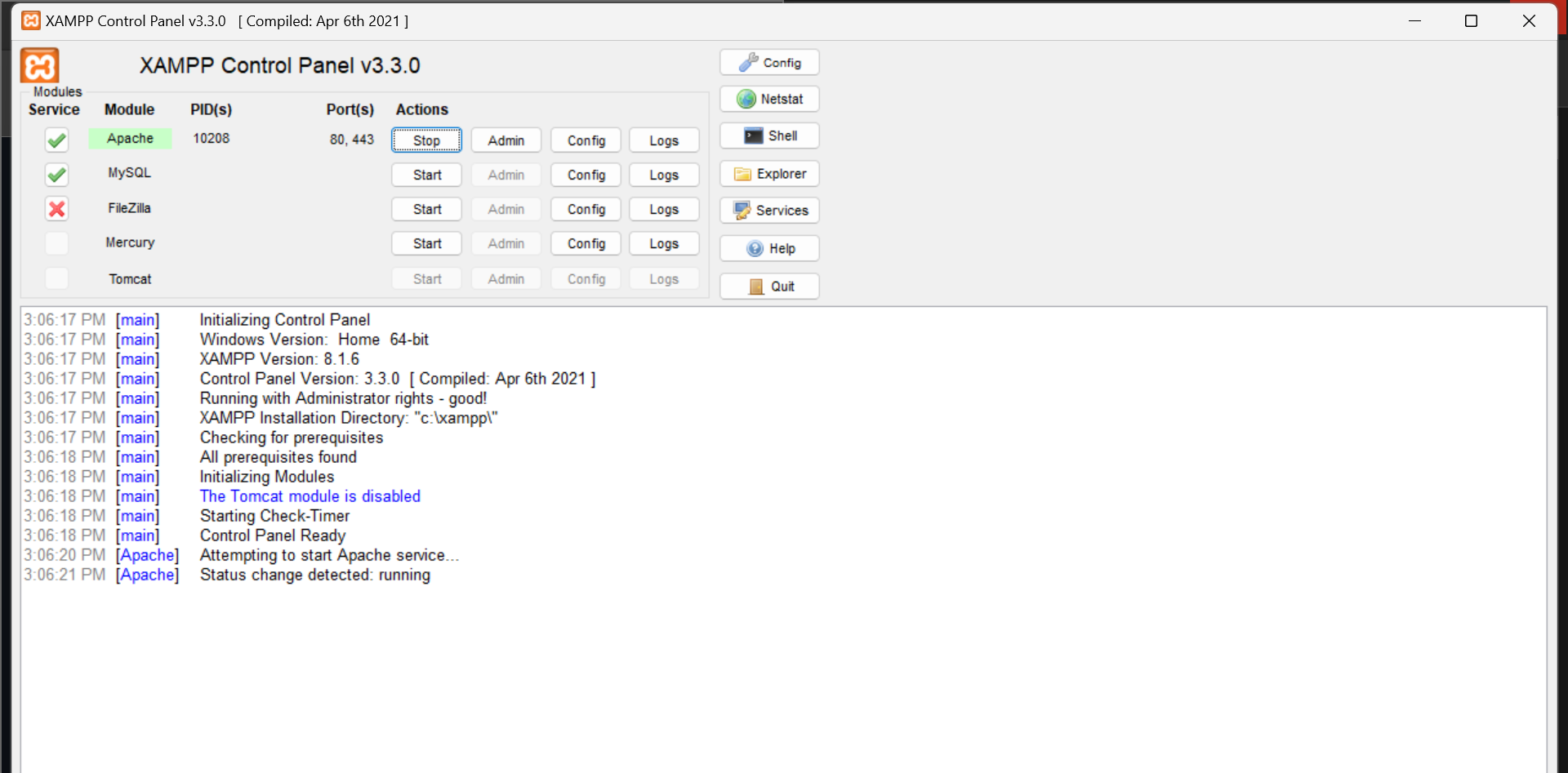
Task: Click the 'Status change detected: running' log line
Action: (315, 575)
